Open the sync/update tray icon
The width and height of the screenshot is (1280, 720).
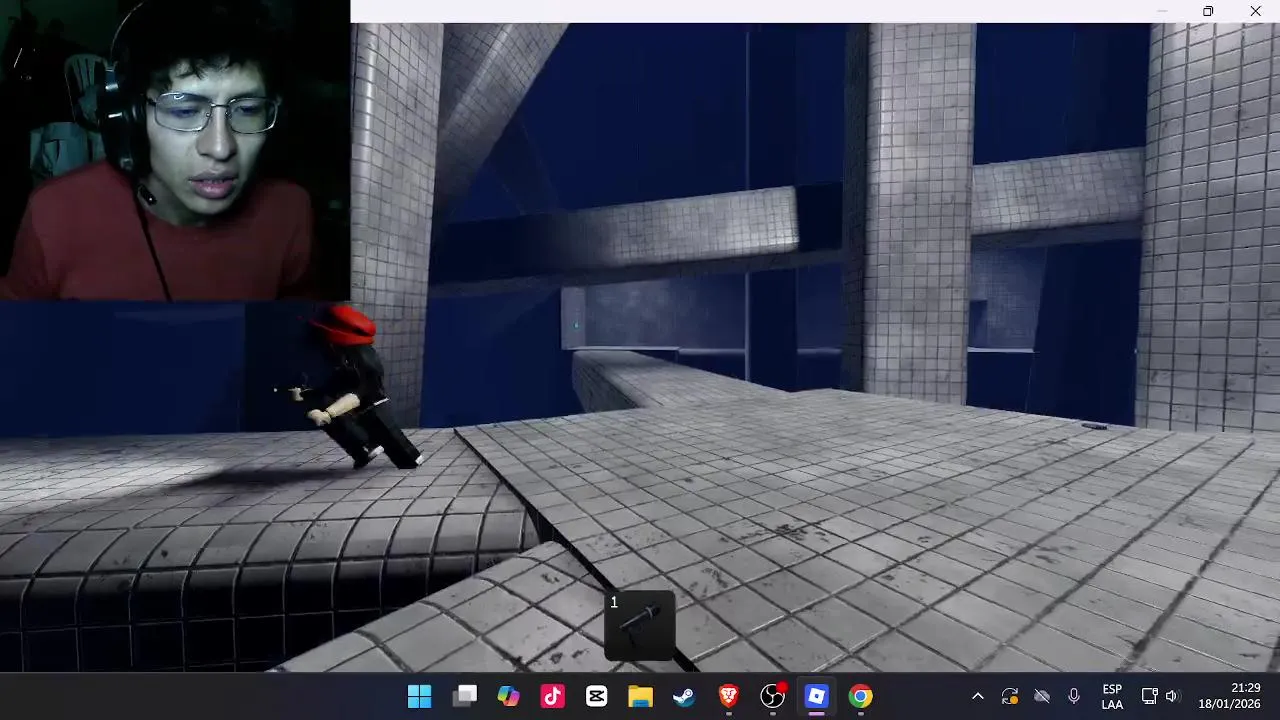coord(1010,696)
